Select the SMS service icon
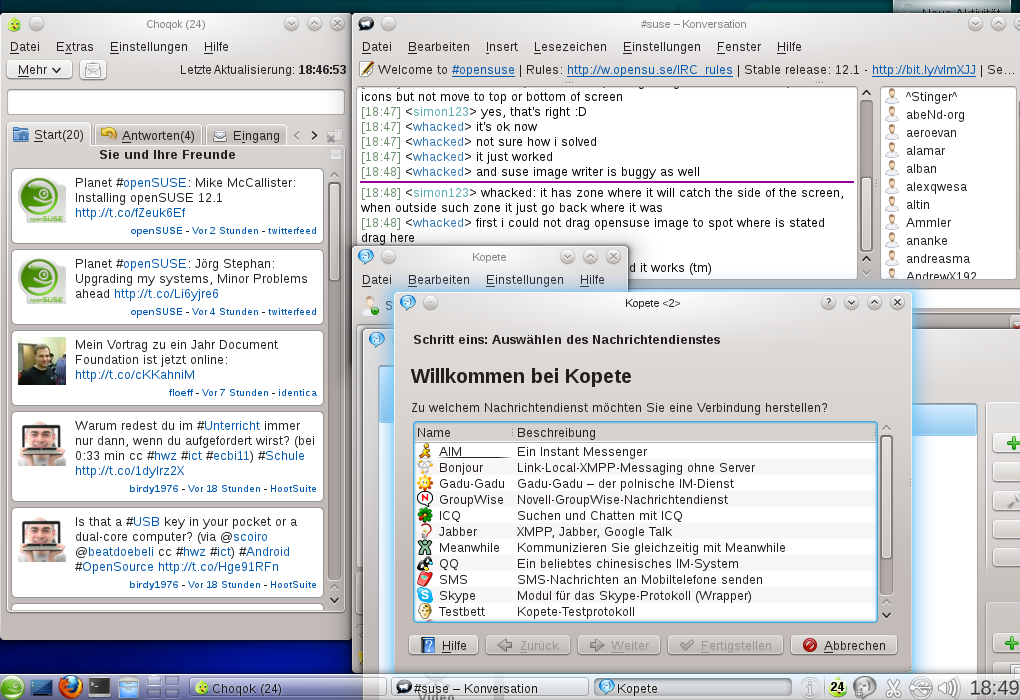Screen dimensions: 1020x700 point(425,579)
